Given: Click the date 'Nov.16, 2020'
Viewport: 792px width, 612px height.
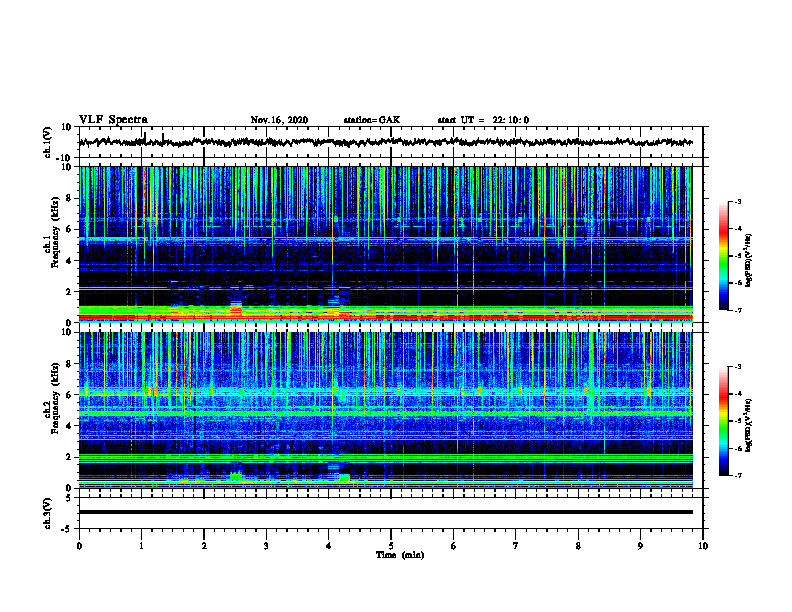Looking at the screenshot, I should [x=279, y=120].
